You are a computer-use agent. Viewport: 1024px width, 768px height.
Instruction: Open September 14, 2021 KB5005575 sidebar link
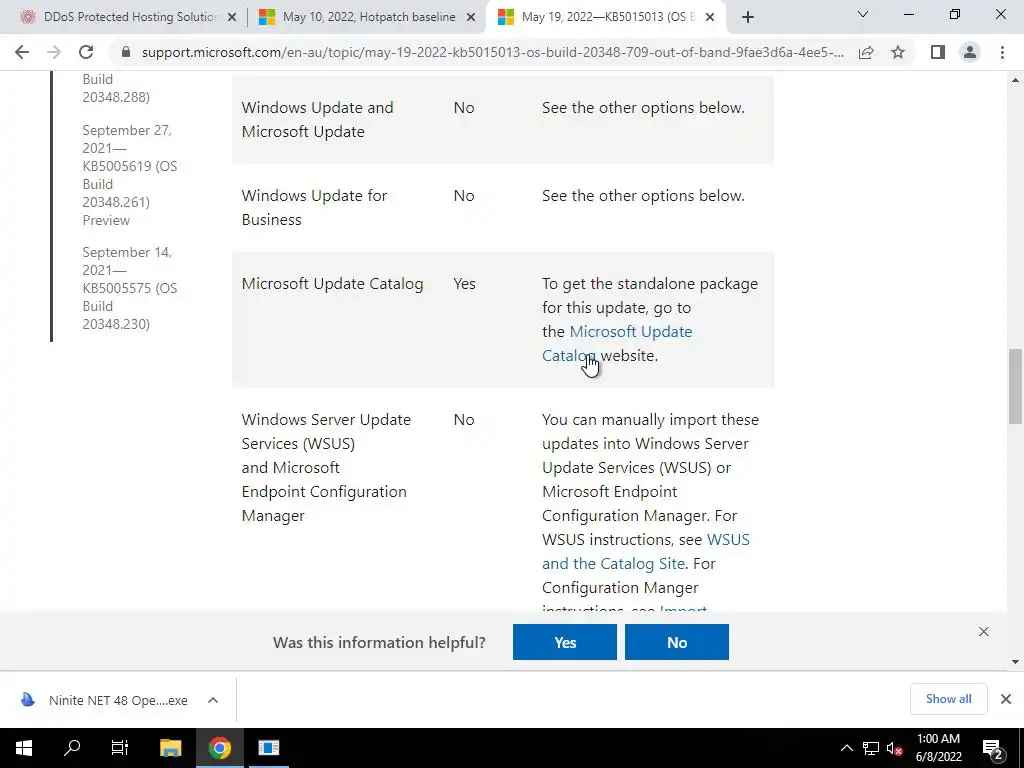[x=129, y=288]
